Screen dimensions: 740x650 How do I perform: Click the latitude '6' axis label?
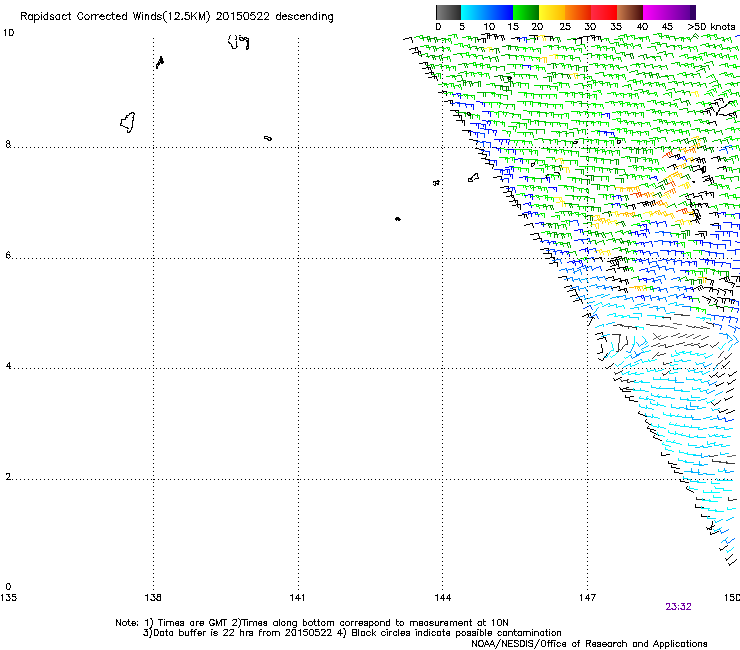point(8,255)
